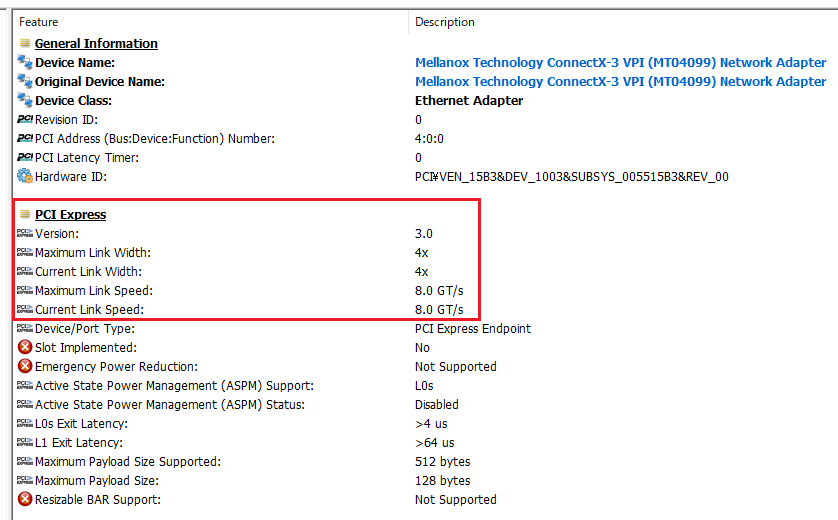Select the Resizable BAR Support label

tap(98, 500)
